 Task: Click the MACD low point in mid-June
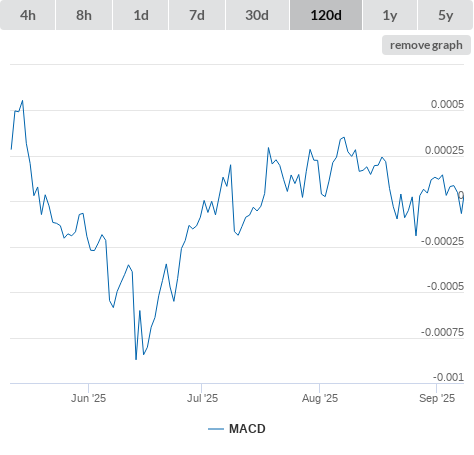point(136,359)
